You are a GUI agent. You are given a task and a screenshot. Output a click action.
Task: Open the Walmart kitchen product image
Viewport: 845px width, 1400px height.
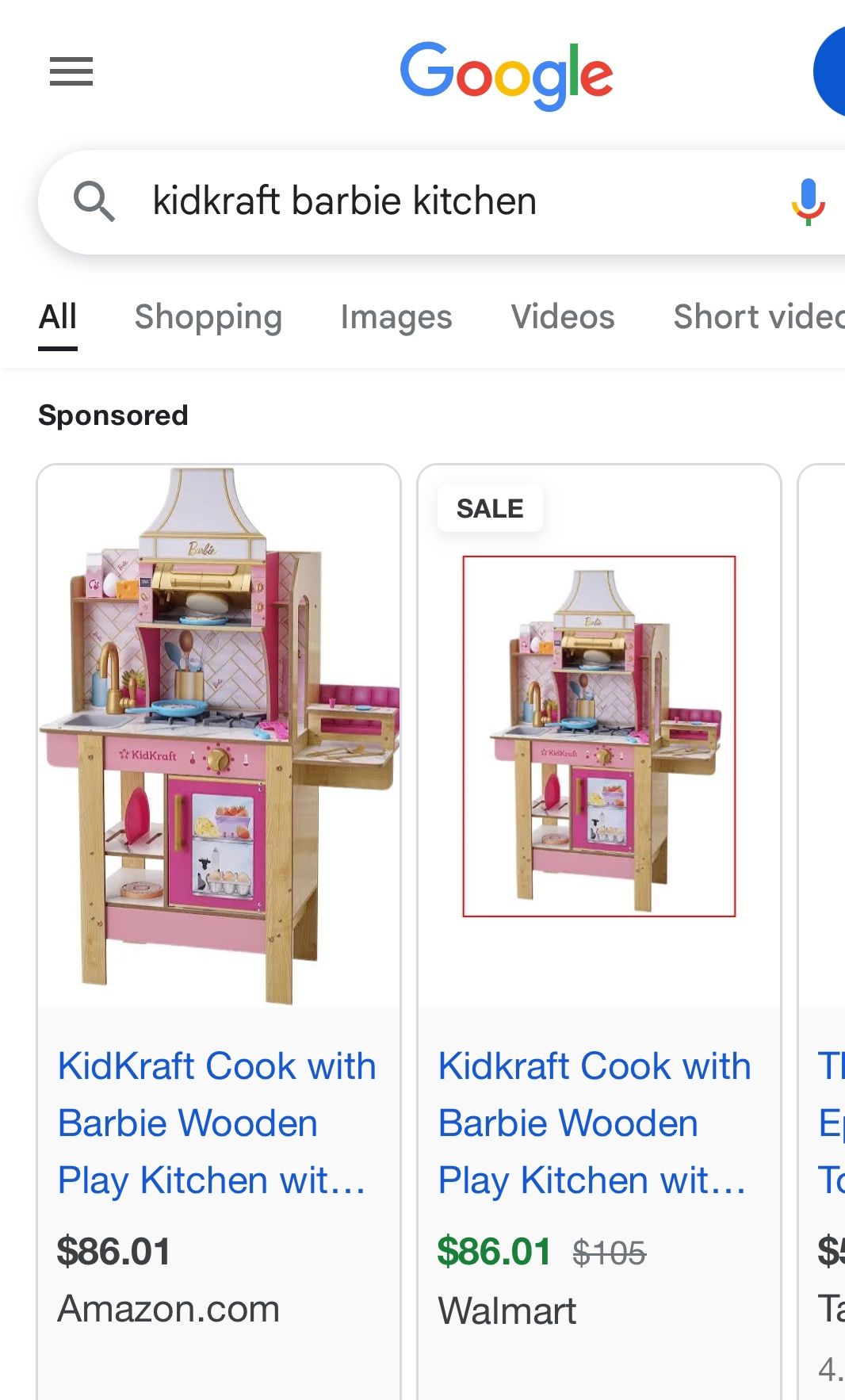tap(599, 736)
